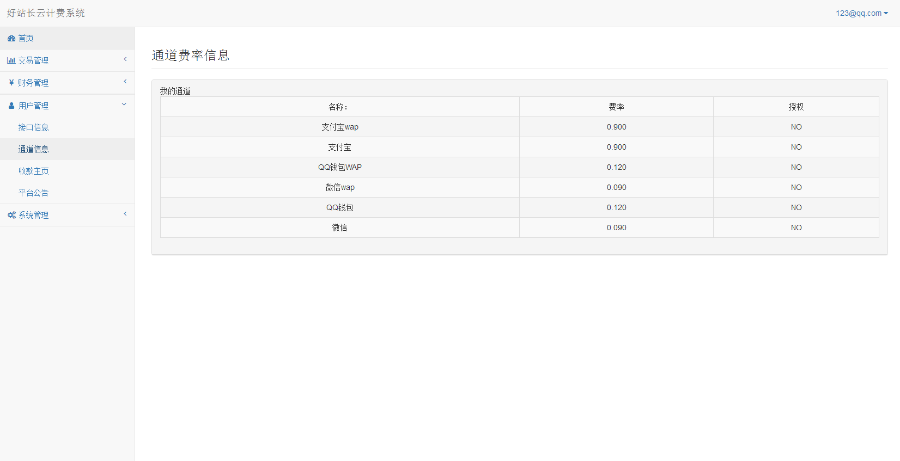Open the 123@qq.com account dropdown

862,13
